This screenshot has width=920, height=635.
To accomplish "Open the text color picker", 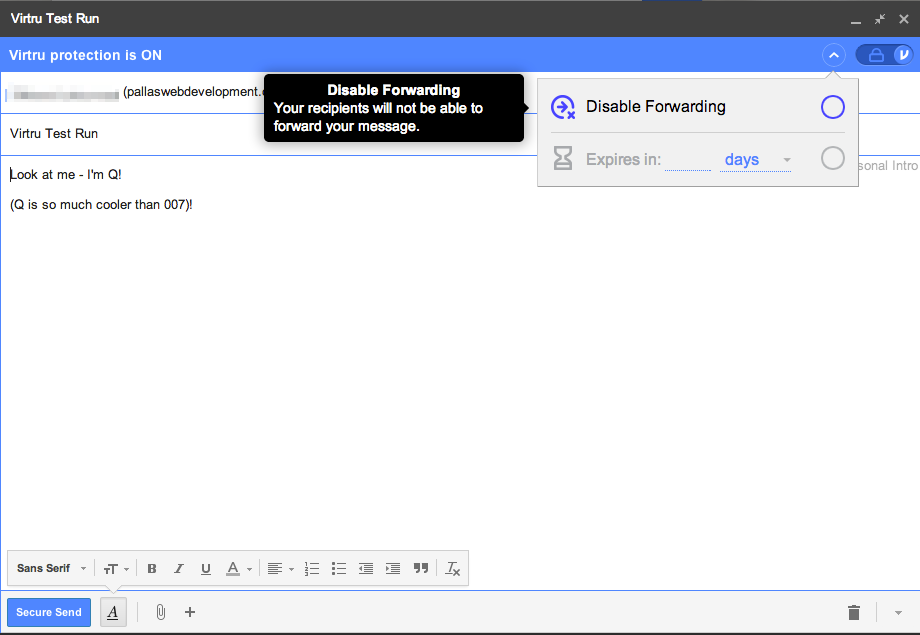I will 239,568.
